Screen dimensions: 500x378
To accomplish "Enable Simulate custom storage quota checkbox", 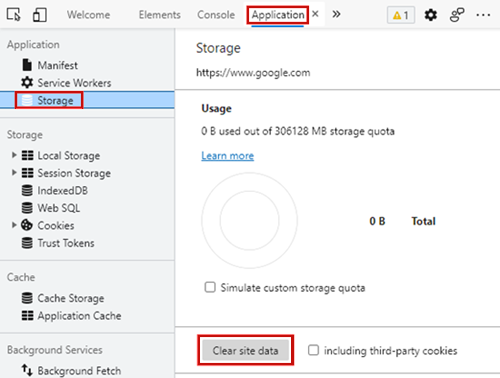I will (x=210, y=287).
